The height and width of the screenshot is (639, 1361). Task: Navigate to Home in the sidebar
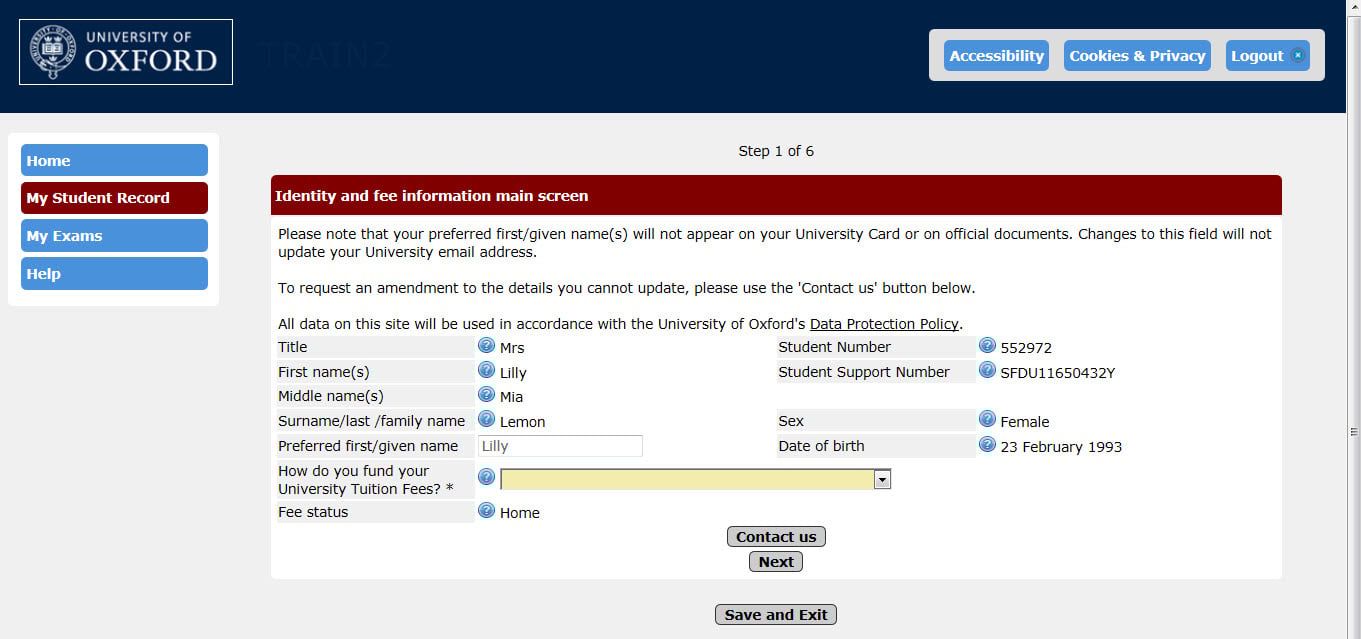click(113, 160)
